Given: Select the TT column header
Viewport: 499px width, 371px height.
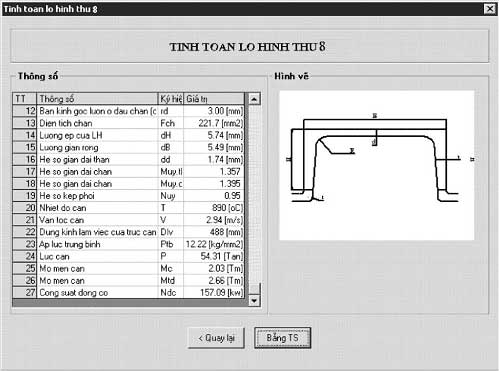Looking at the screenshot, I should [24, 99].
